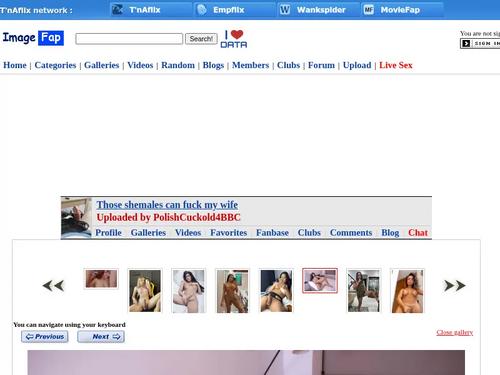The height and width of the screenshot is (375, 500).
Task: Click the T'nAflix network icon
Action: (117, 10)
